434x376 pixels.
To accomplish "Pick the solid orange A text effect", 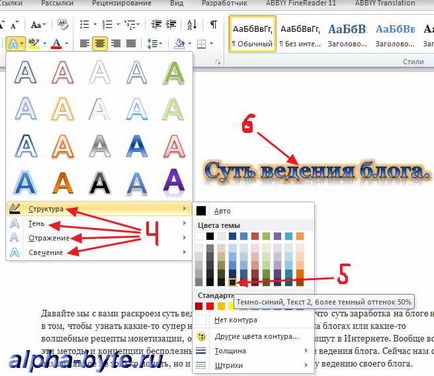I will click(x=63, y=182).
